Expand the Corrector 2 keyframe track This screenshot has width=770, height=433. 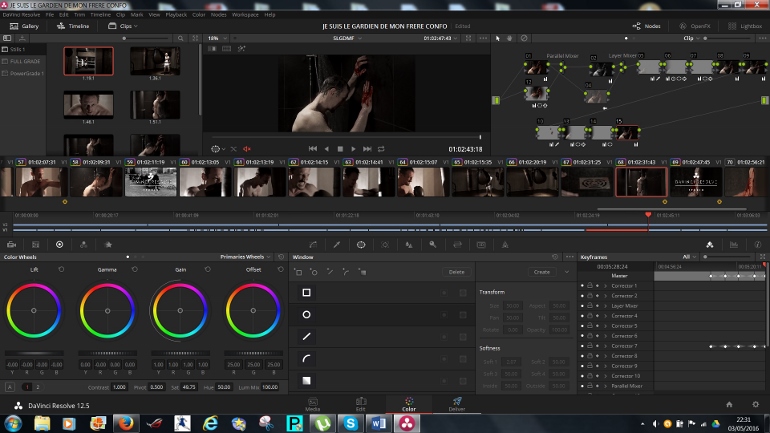pyautogui.click(x=605, y=296)
